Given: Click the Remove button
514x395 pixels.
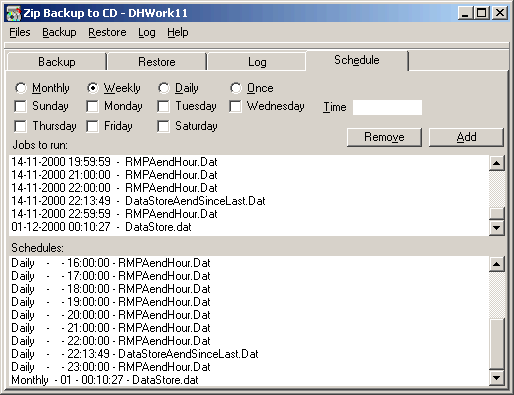Looking at the screenshot, I should [x=384, y=137].
